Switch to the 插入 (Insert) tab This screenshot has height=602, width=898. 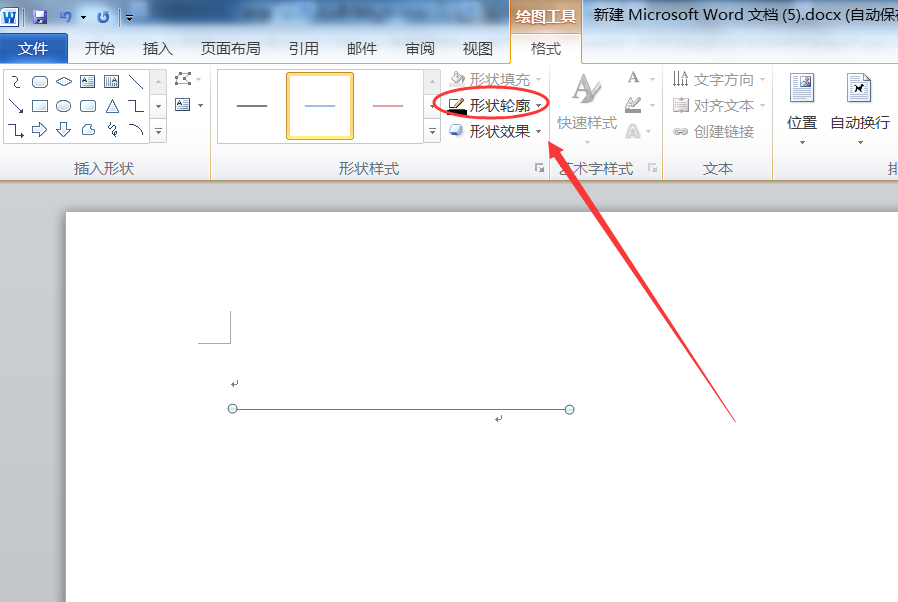[157, 48]
